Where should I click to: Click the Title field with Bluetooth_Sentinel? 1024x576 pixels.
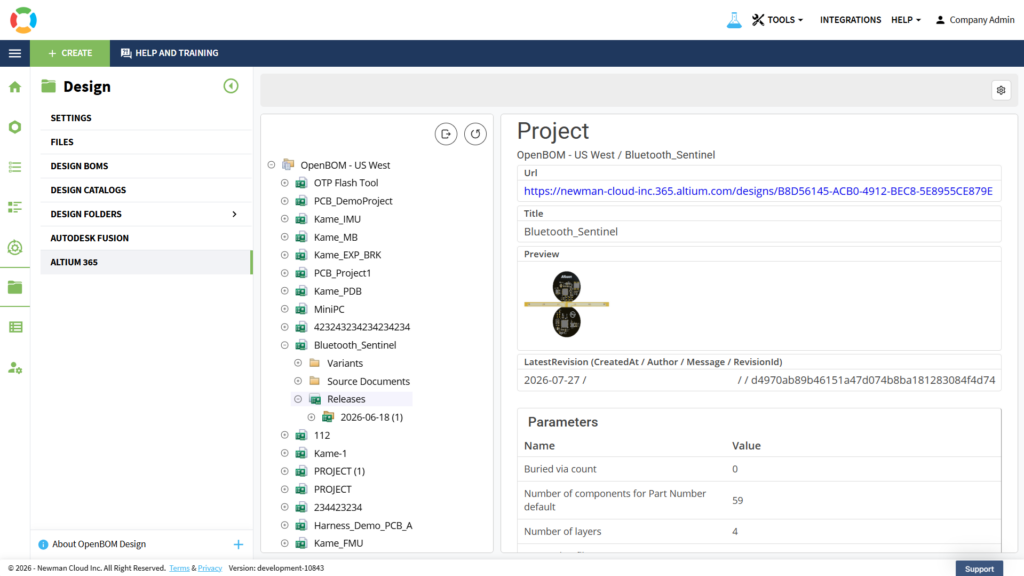759,232
